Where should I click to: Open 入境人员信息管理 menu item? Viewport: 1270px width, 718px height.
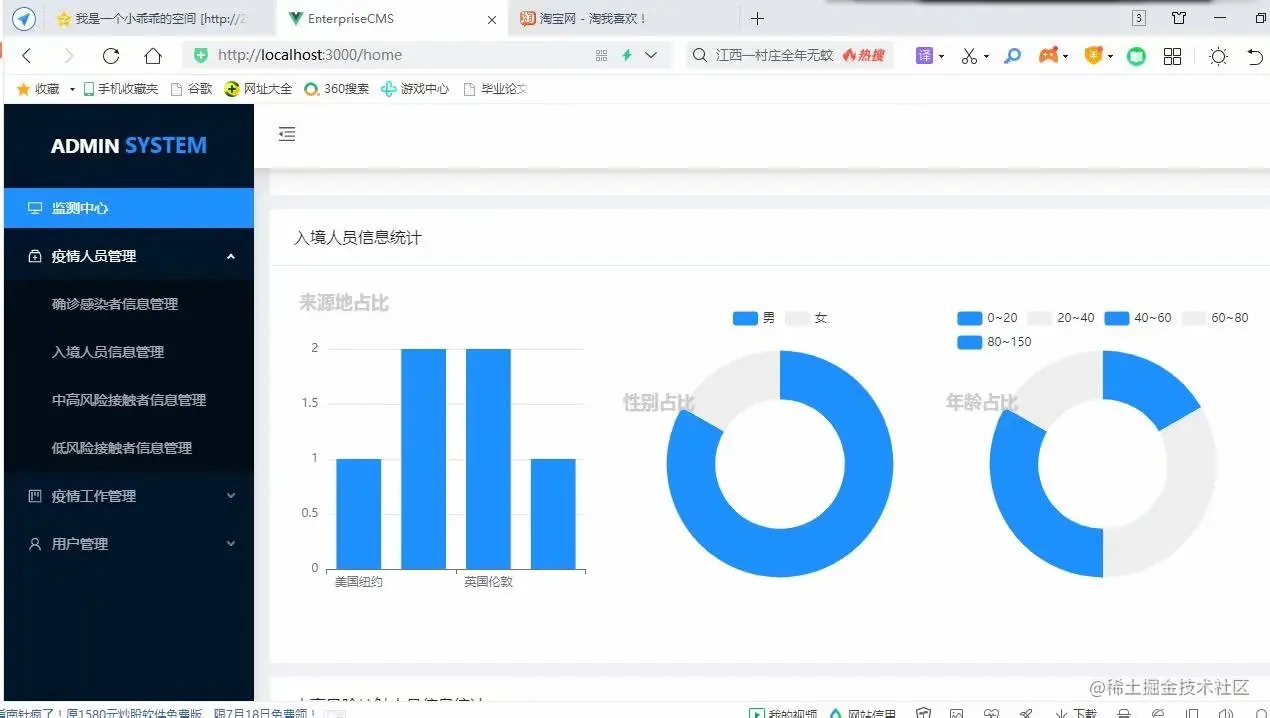click(x=129, y=352)
